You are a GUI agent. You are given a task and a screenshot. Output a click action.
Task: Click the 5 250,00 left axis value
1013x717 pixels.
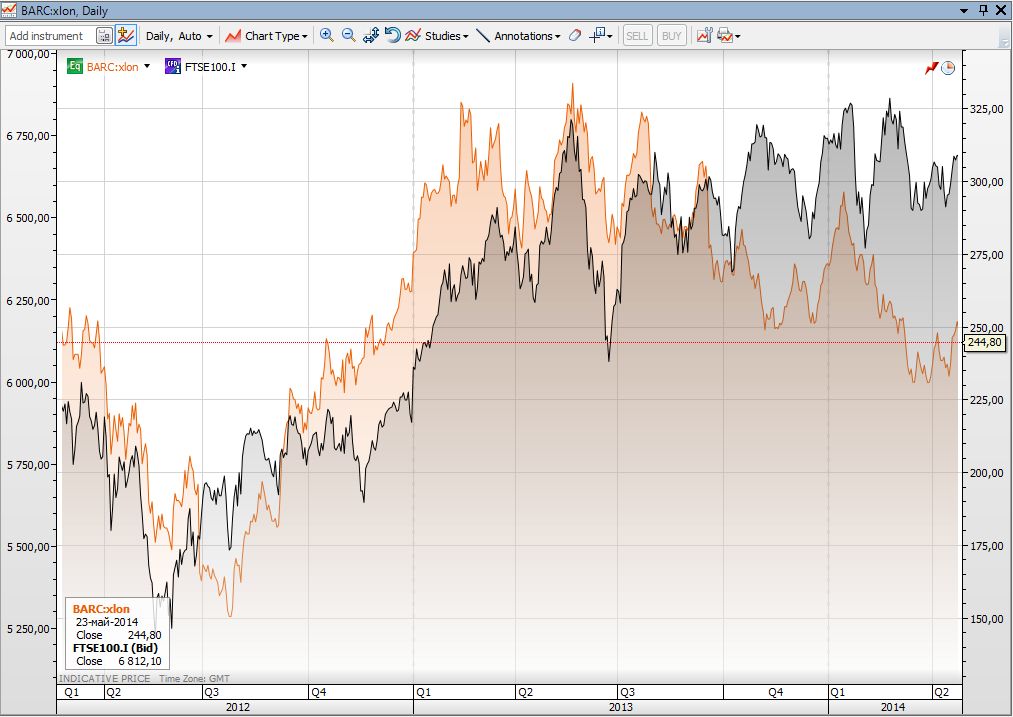(x=28, y=629)
